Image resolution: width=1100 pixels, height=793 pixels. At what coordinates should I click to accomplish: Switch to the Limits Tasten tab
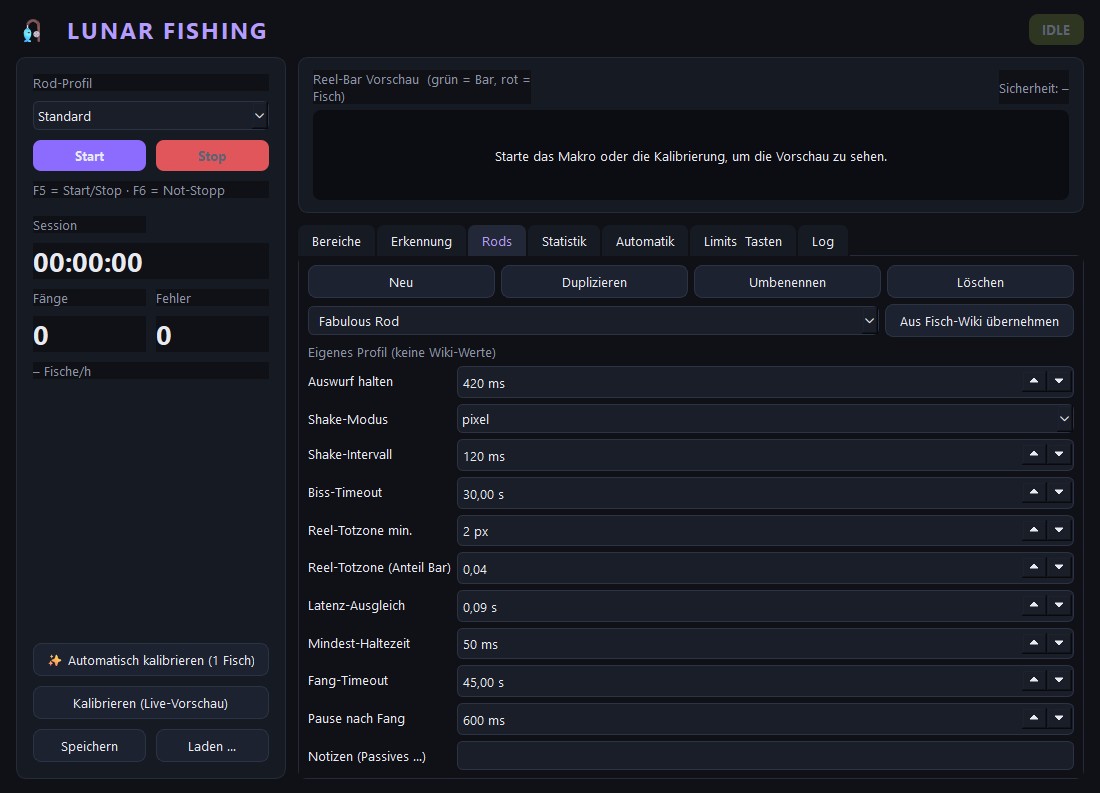point(742,241)
